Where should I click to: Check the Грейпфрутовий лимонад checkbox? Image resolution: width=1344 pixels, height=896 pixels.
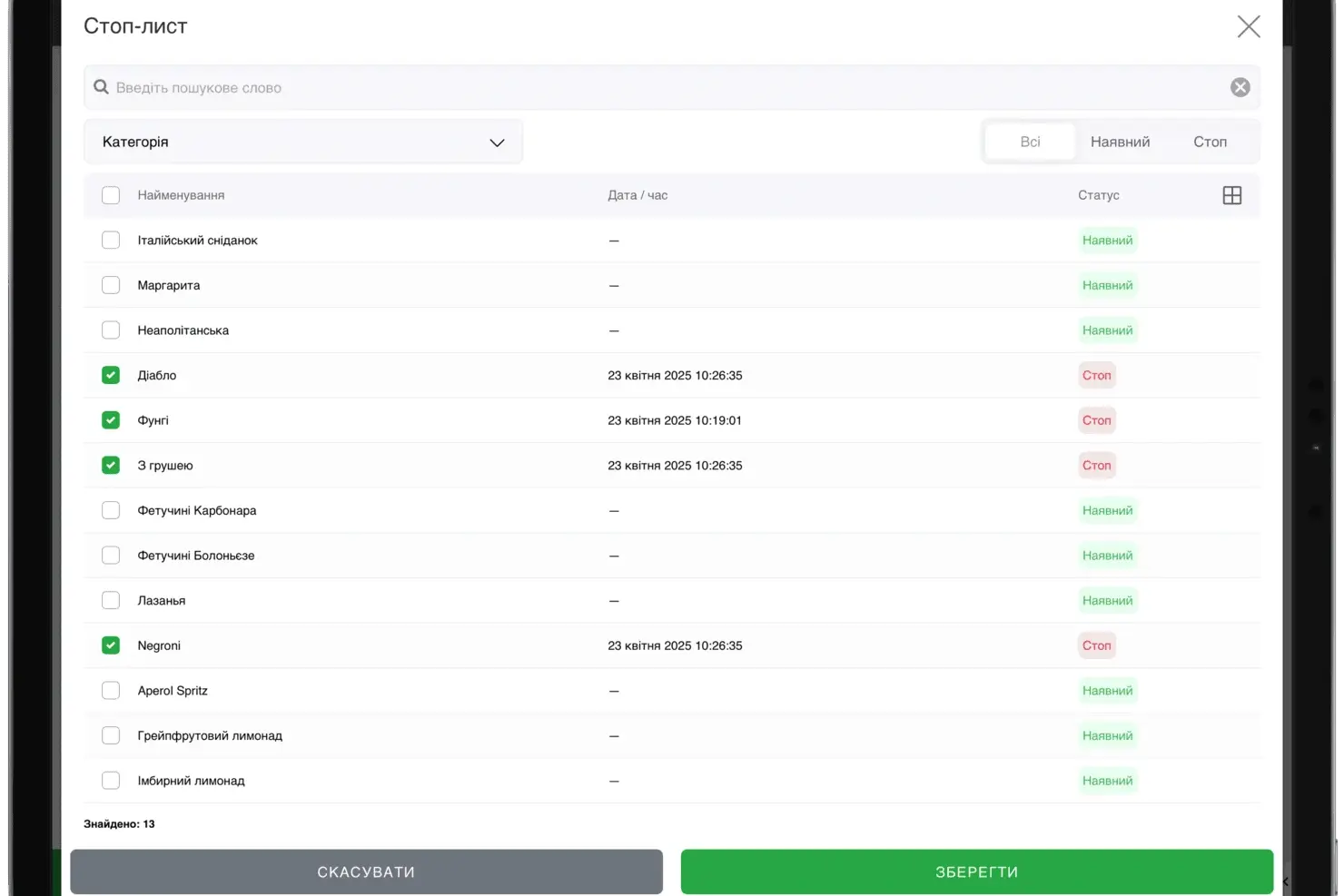click(111, 735)
